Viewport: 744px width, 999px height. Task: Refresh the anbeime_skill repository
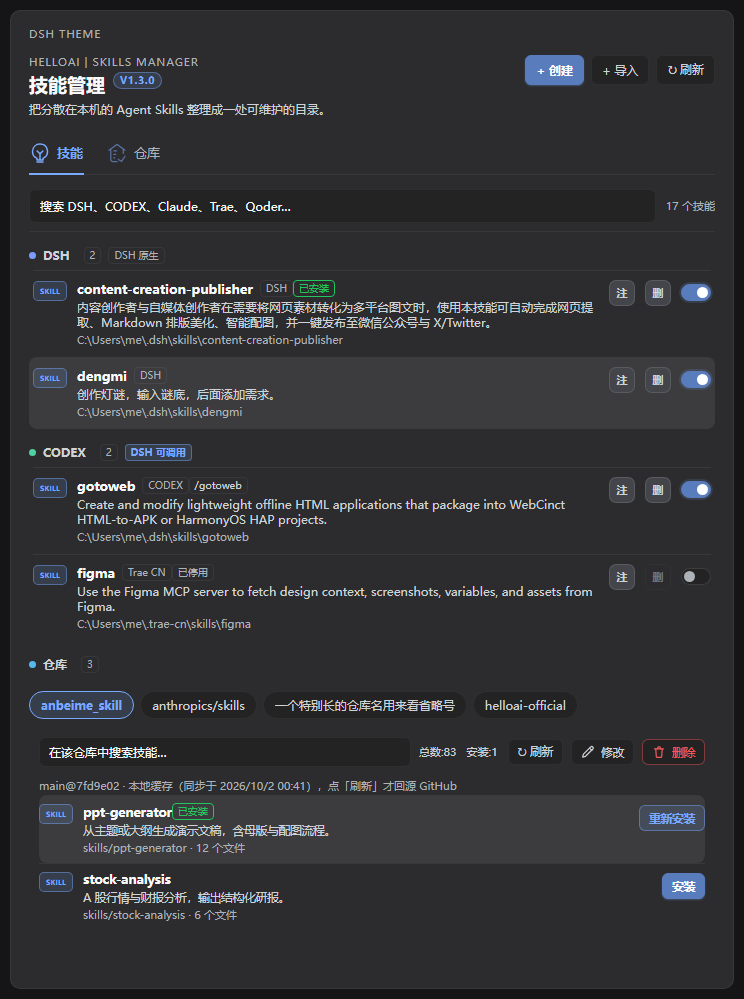tap(535, 752)
